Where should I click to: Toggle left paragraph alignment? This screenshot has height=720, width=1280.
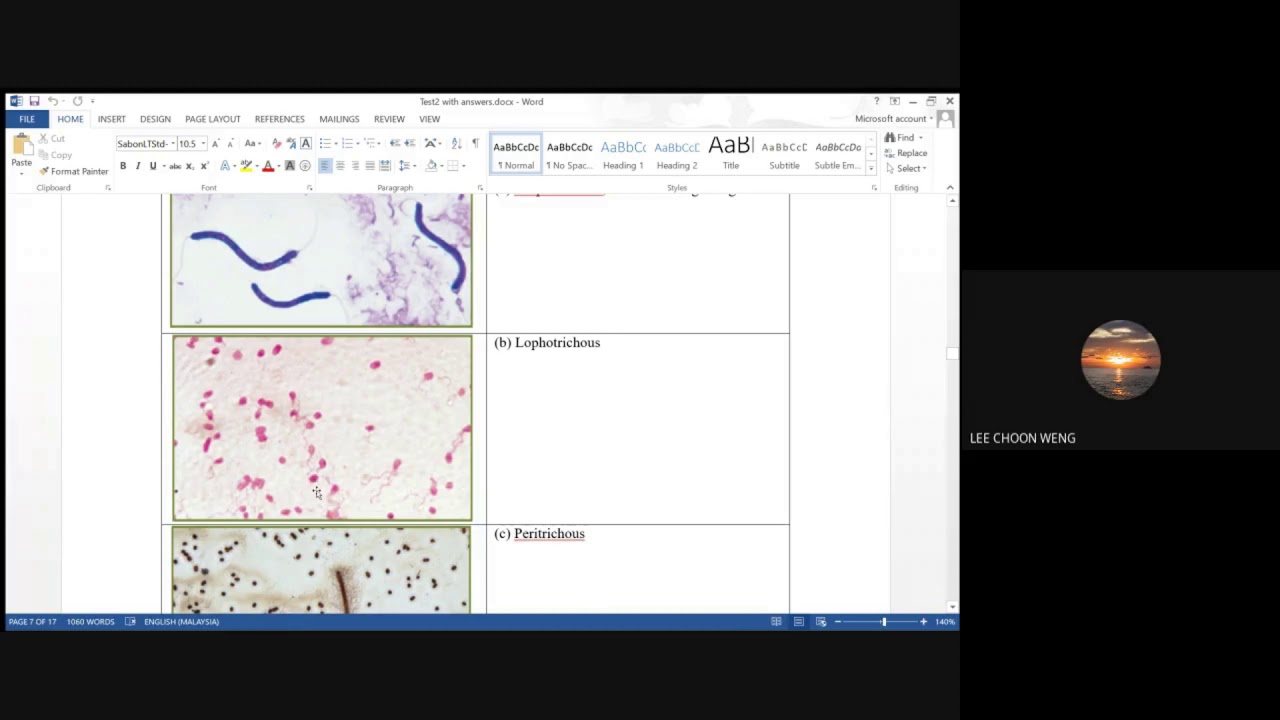tap(325, 166)
